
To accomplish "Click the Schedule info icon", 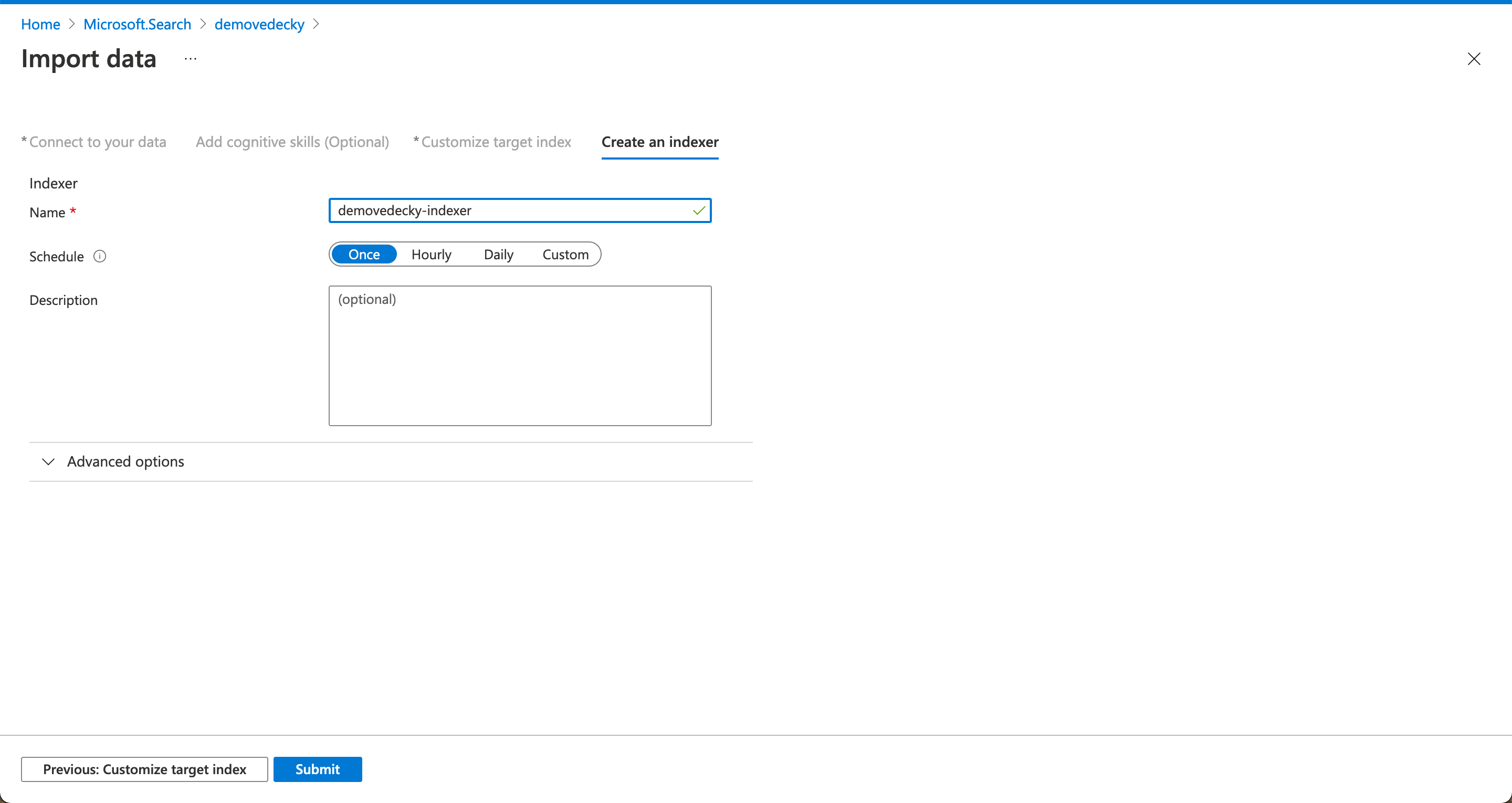I will [100, 257].
